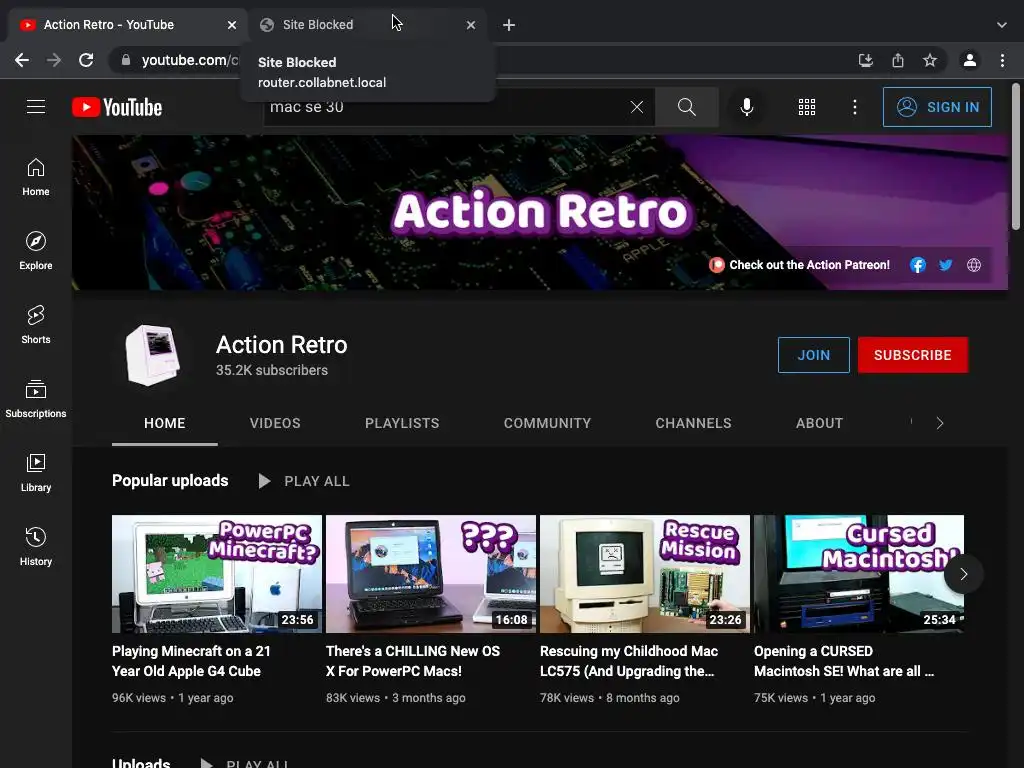Click the Action Retro channel avatar
This screenshot has width=1024, height=768.
click(152, 355)
